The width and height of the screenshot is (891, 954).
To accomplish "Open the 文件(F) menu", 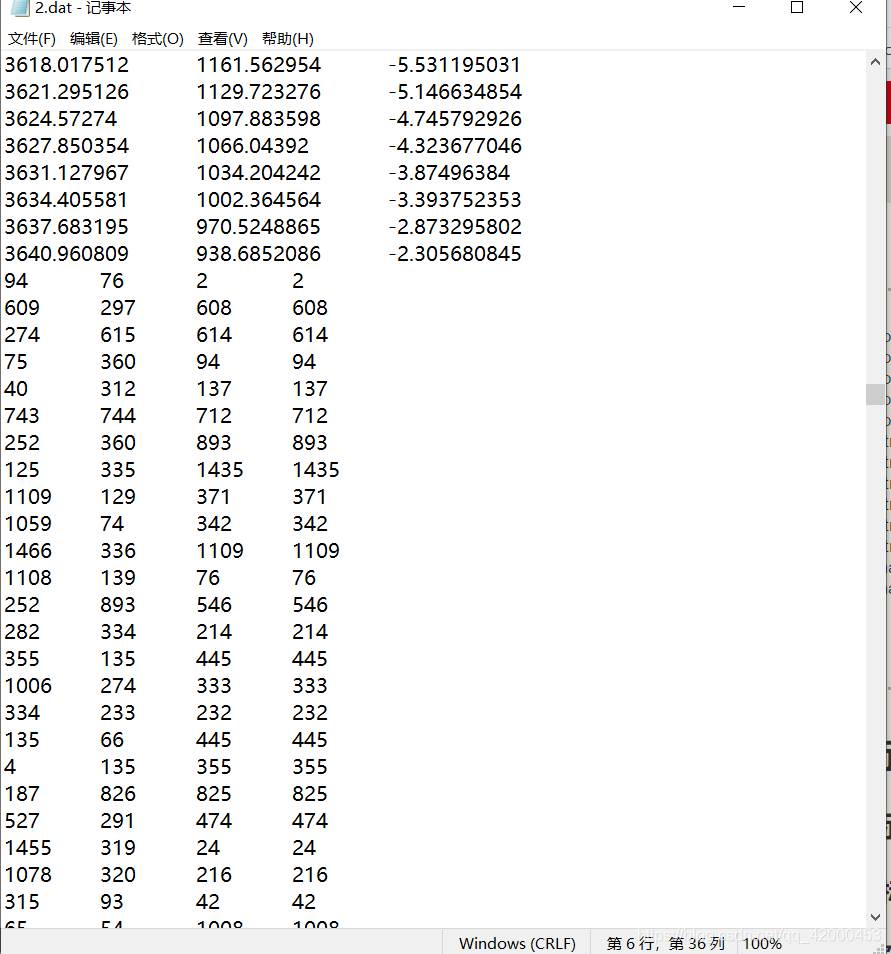I will pos(32,39).
